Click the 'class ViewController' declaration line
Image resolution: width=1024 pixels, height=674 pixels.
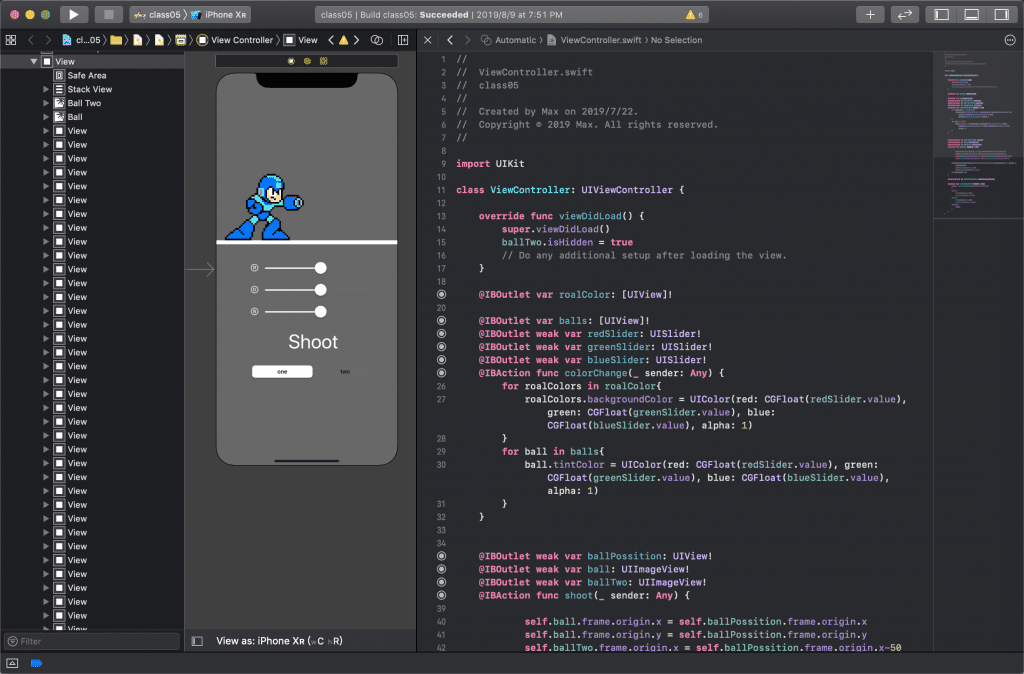click(569, 190)
